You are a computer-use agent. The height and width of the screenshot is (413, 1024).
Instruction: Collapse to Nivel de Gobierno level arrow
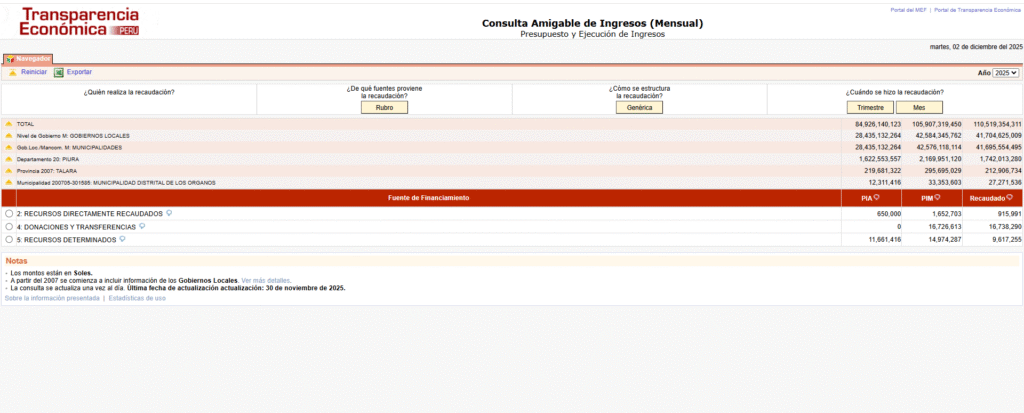click(x=9, y=135)
